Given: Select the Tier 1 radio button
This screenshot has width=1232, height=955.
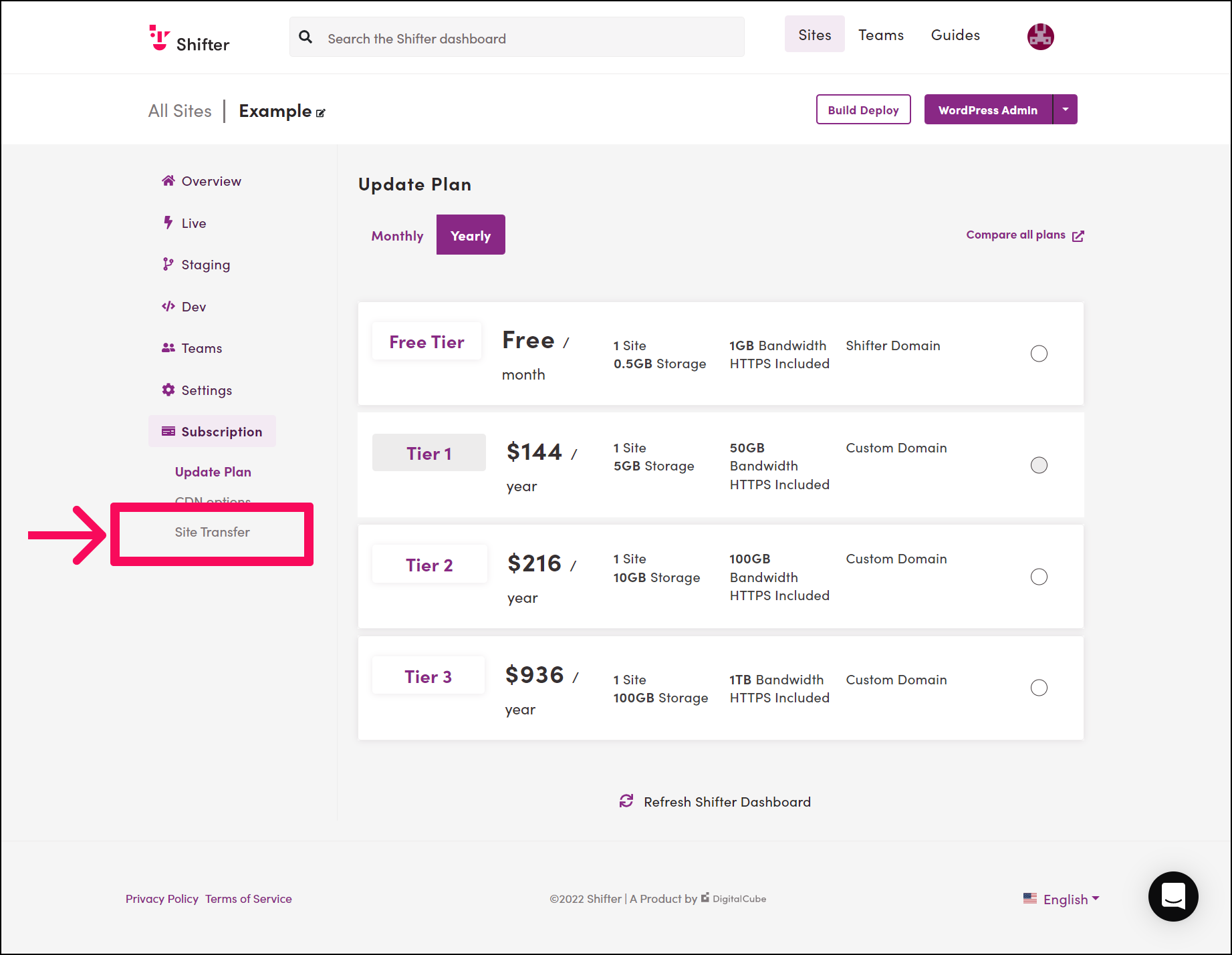Looking at the screenshot, I should click(1039, 465).
